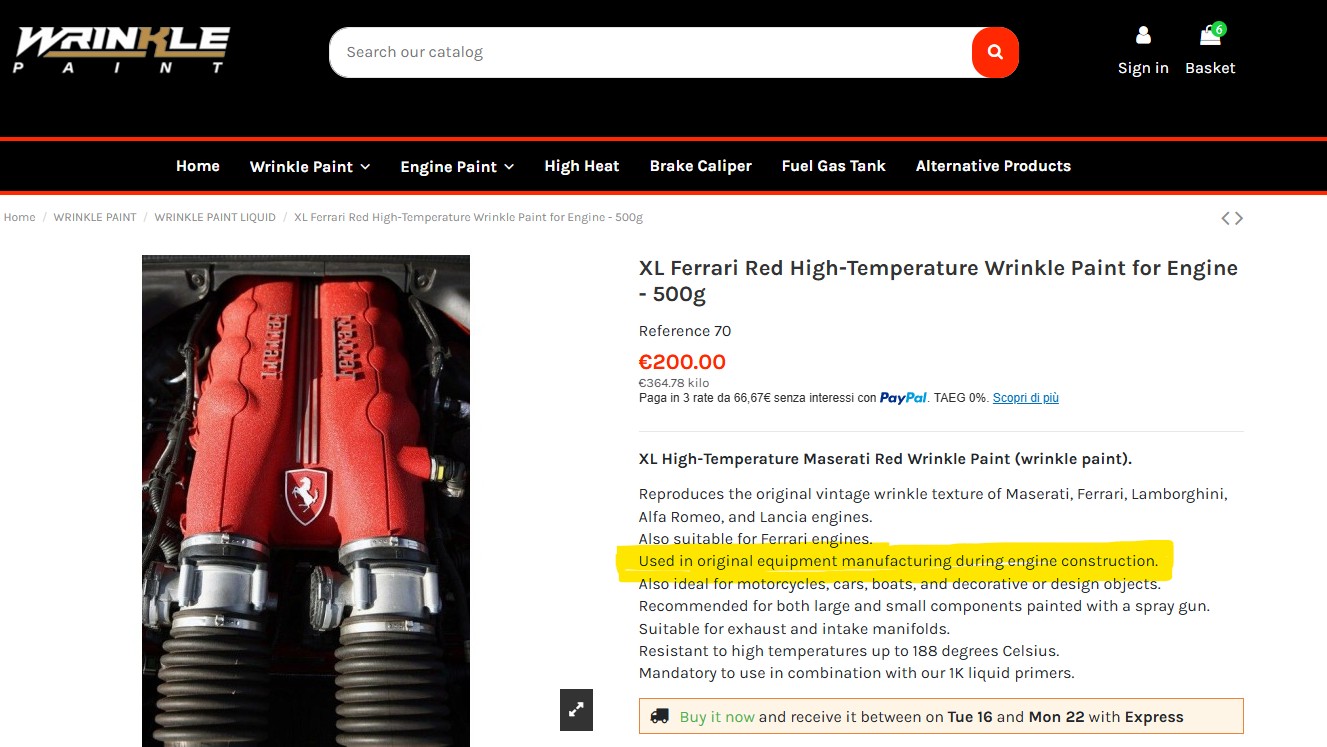Open the Sign in user icon
Viewport: 1327px width, 747px height.
[1143, 36]
